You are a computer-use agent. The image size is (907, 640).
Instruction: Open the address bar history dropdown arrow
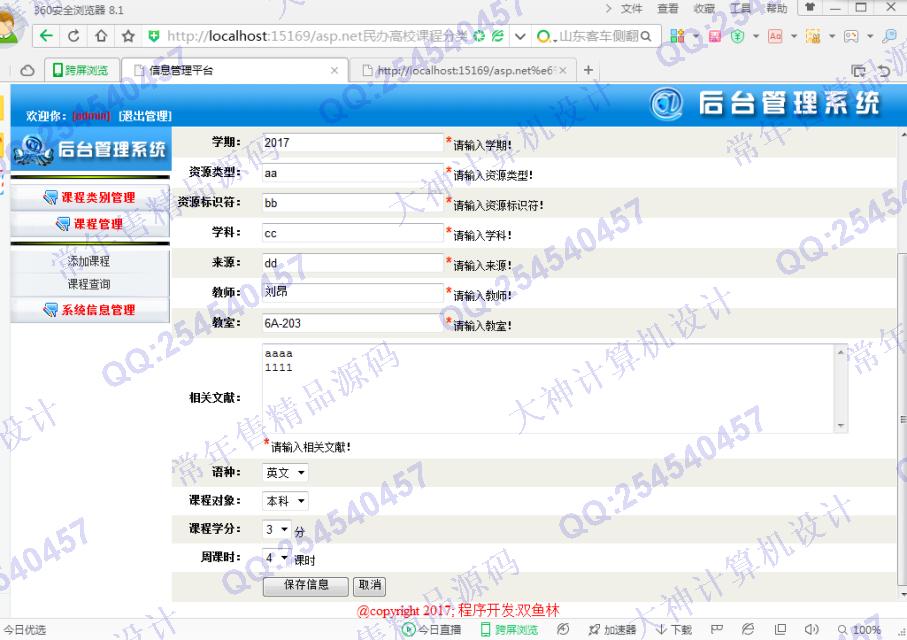520,36
